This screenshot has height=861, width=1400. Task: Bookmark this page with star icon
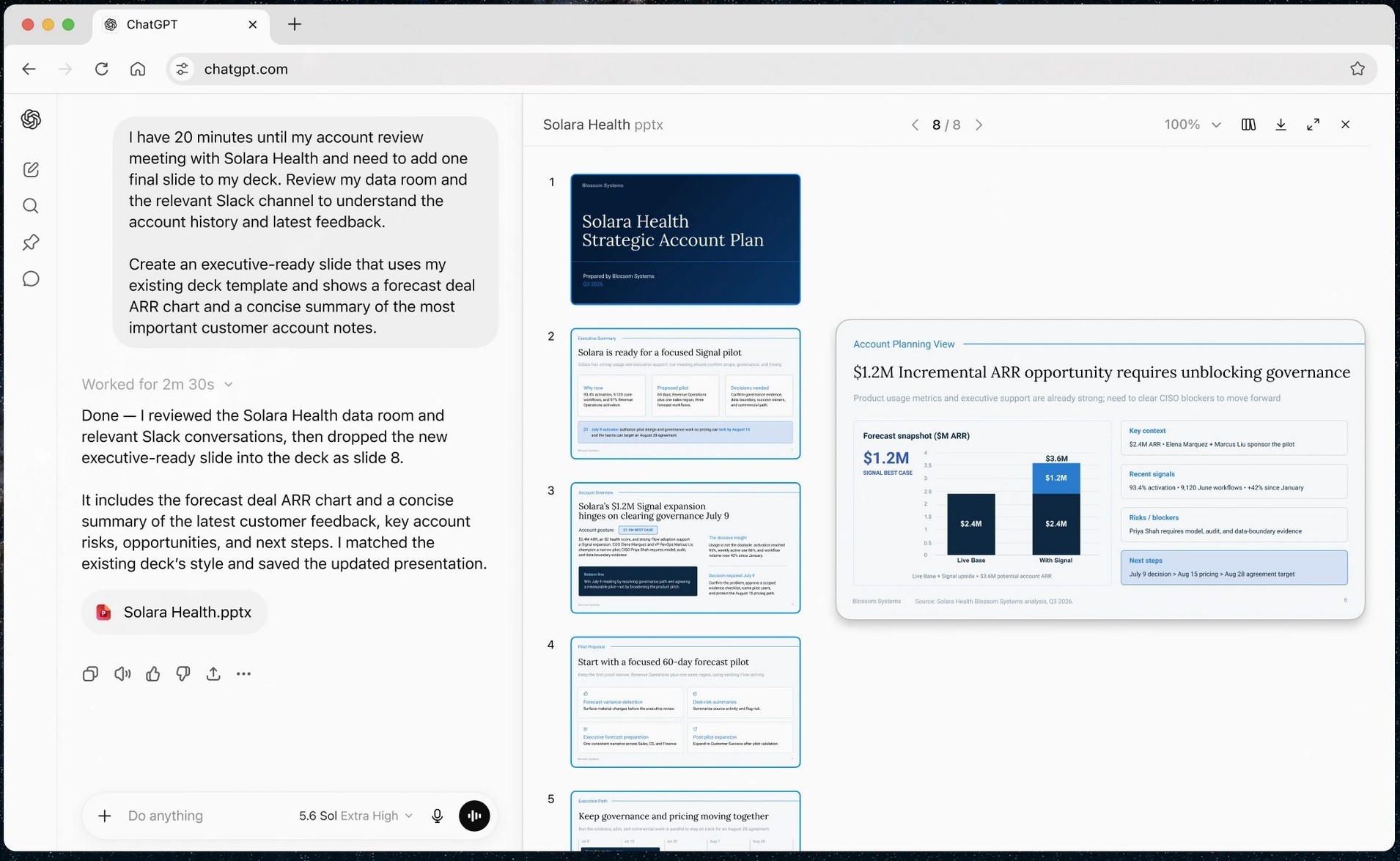click(x=1357, y=69)
